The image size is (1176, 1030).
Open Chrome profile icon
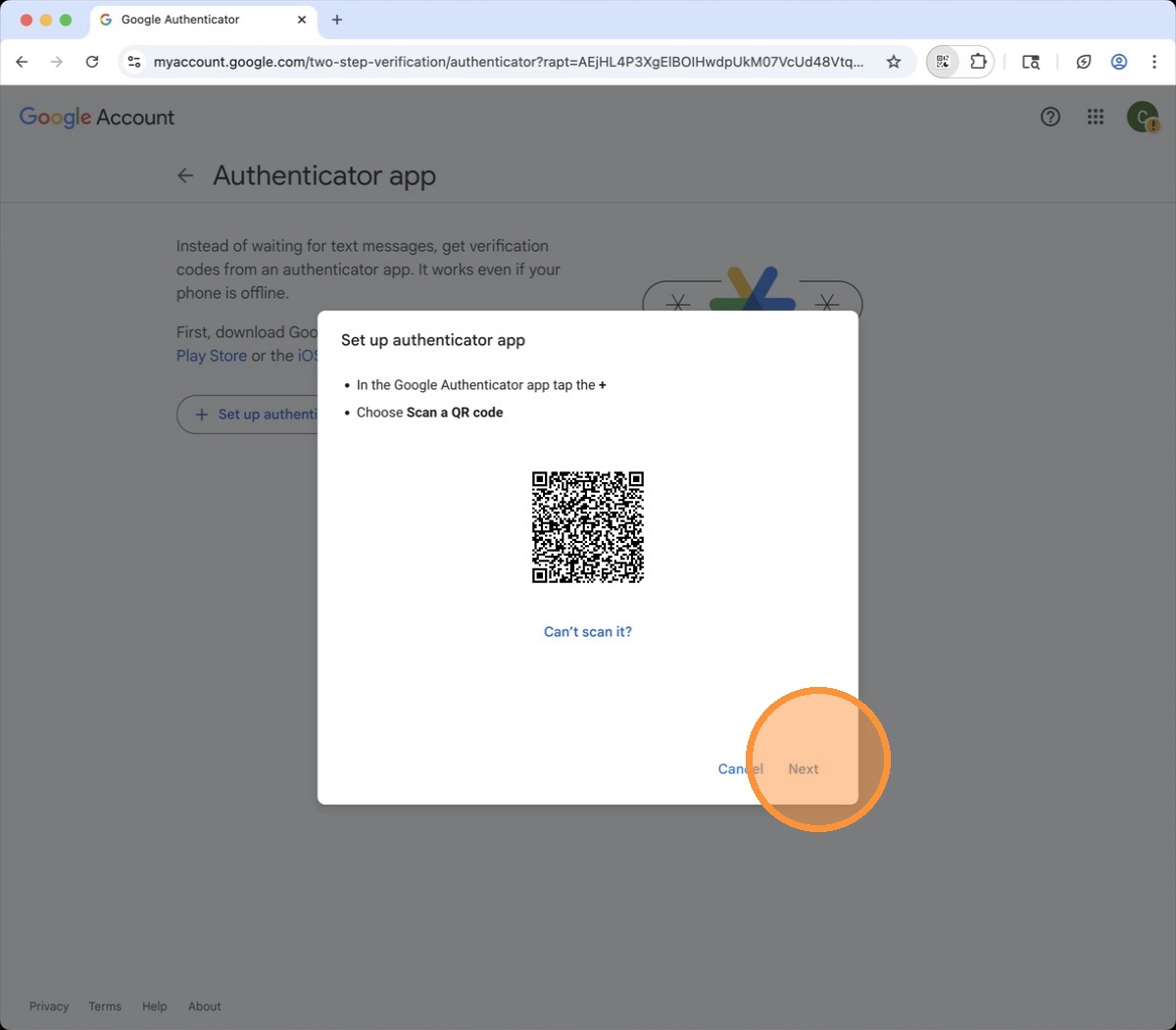1119,62
